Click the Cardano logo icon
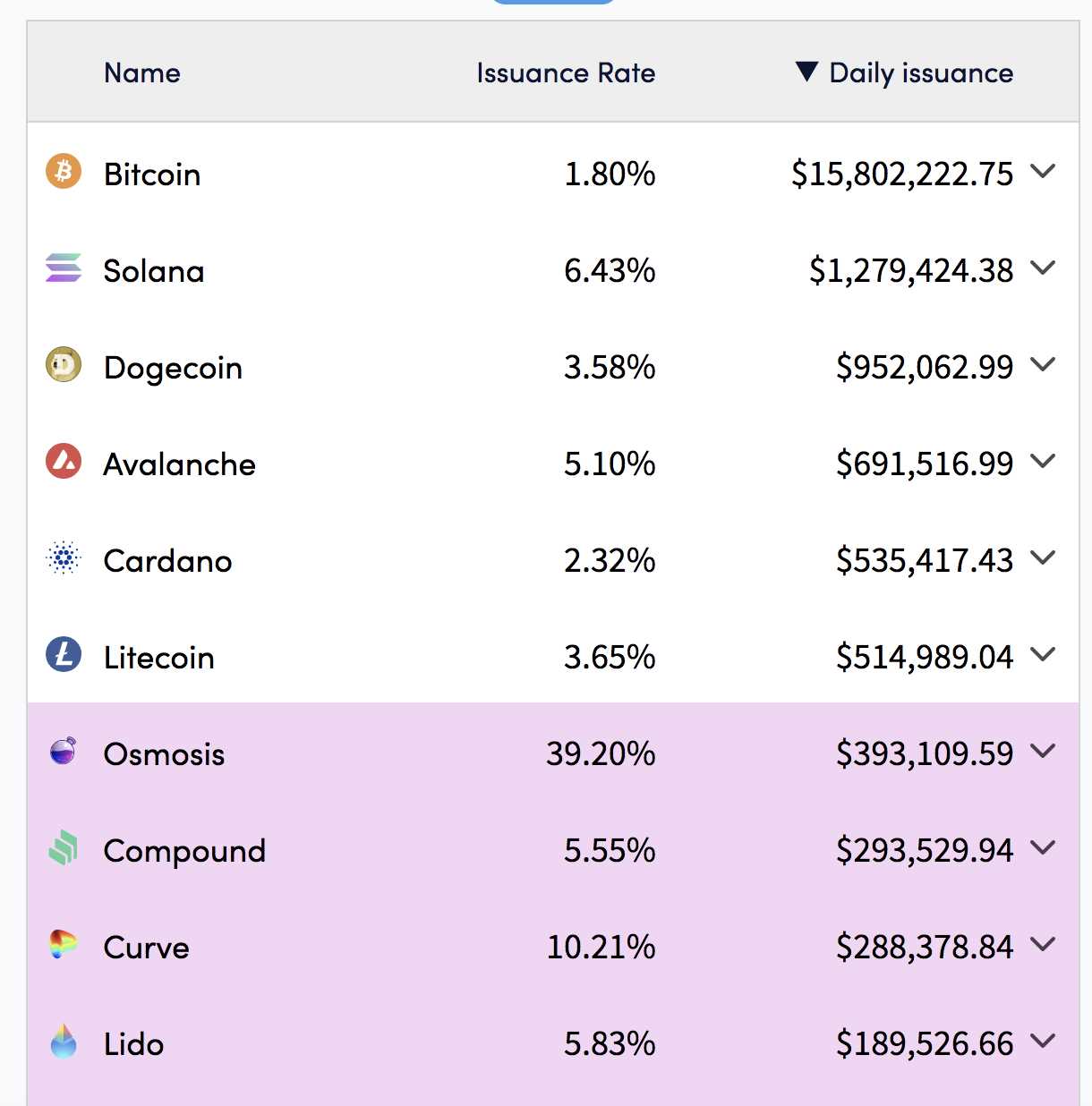This screenshot has height=1106, width=1092. [64, 558]
